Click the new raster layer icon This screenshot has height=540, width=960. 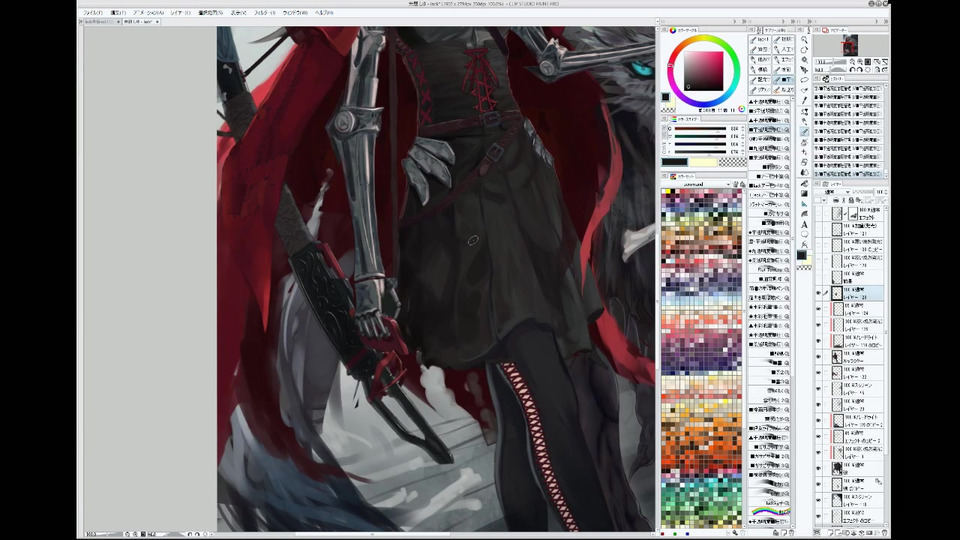point(831,533)
